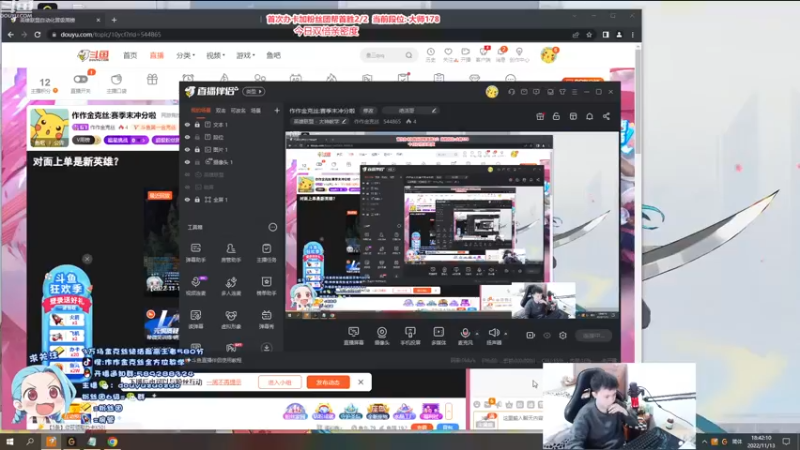Image resolution: width=800 pixels, height=450 pixels.
Task: Select fourth scene tab in companion
Action: (256, 110)
